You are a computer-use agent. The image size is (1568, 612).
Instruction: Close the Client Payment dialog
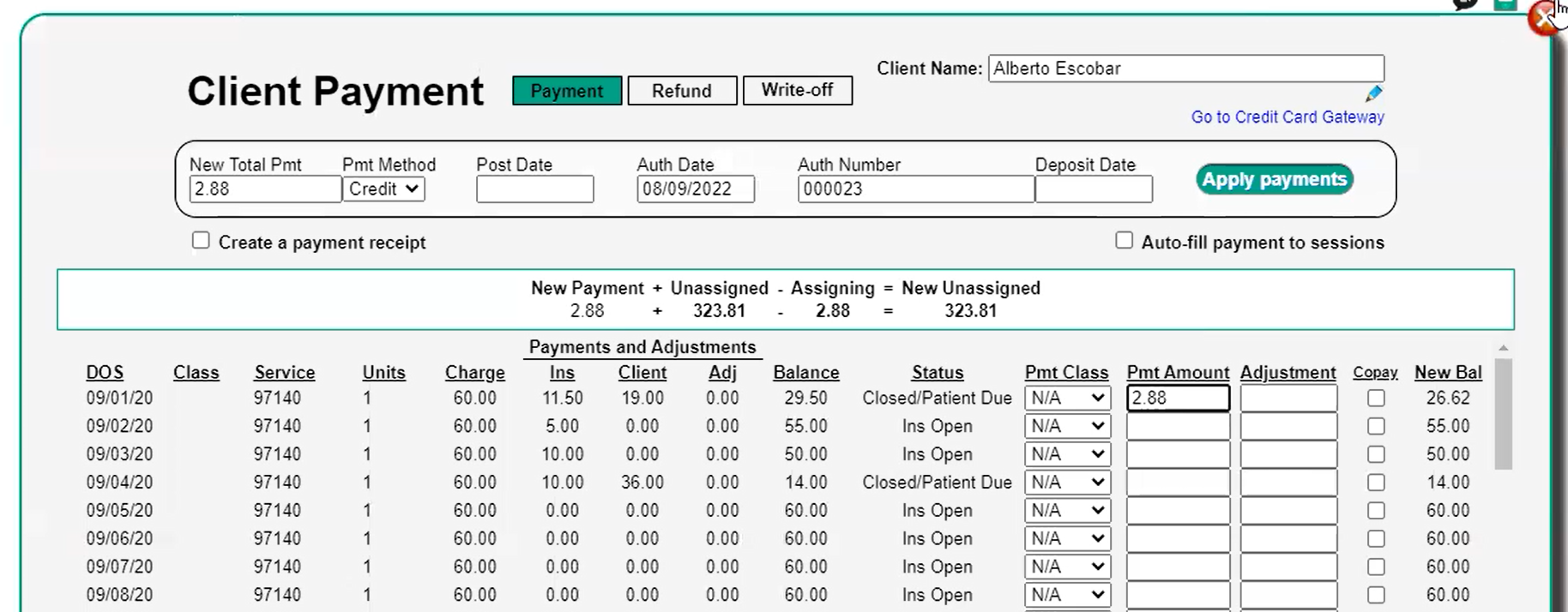[x=1544, y=17]
